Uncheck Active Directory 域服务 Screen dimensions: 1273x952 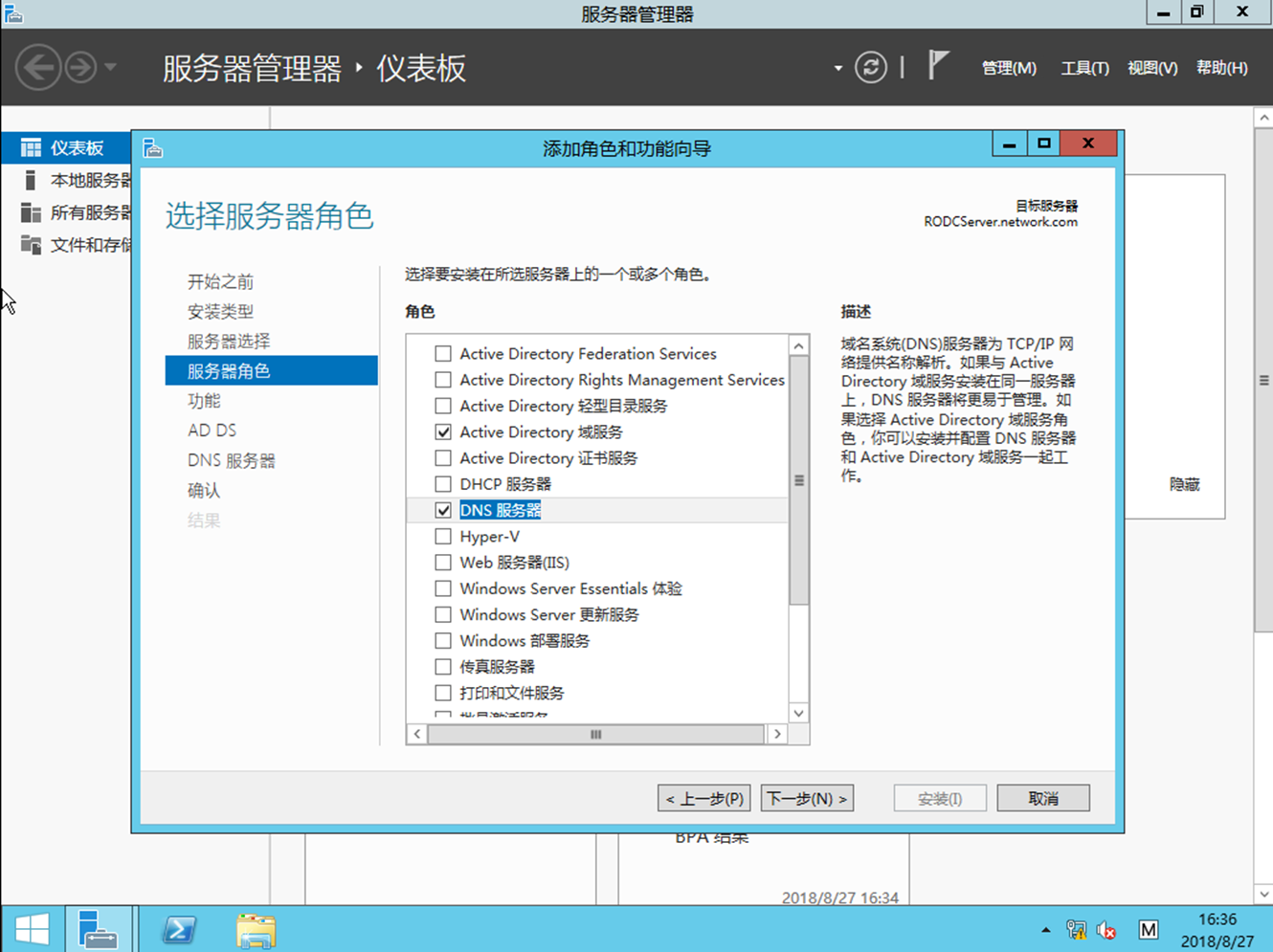443,432
